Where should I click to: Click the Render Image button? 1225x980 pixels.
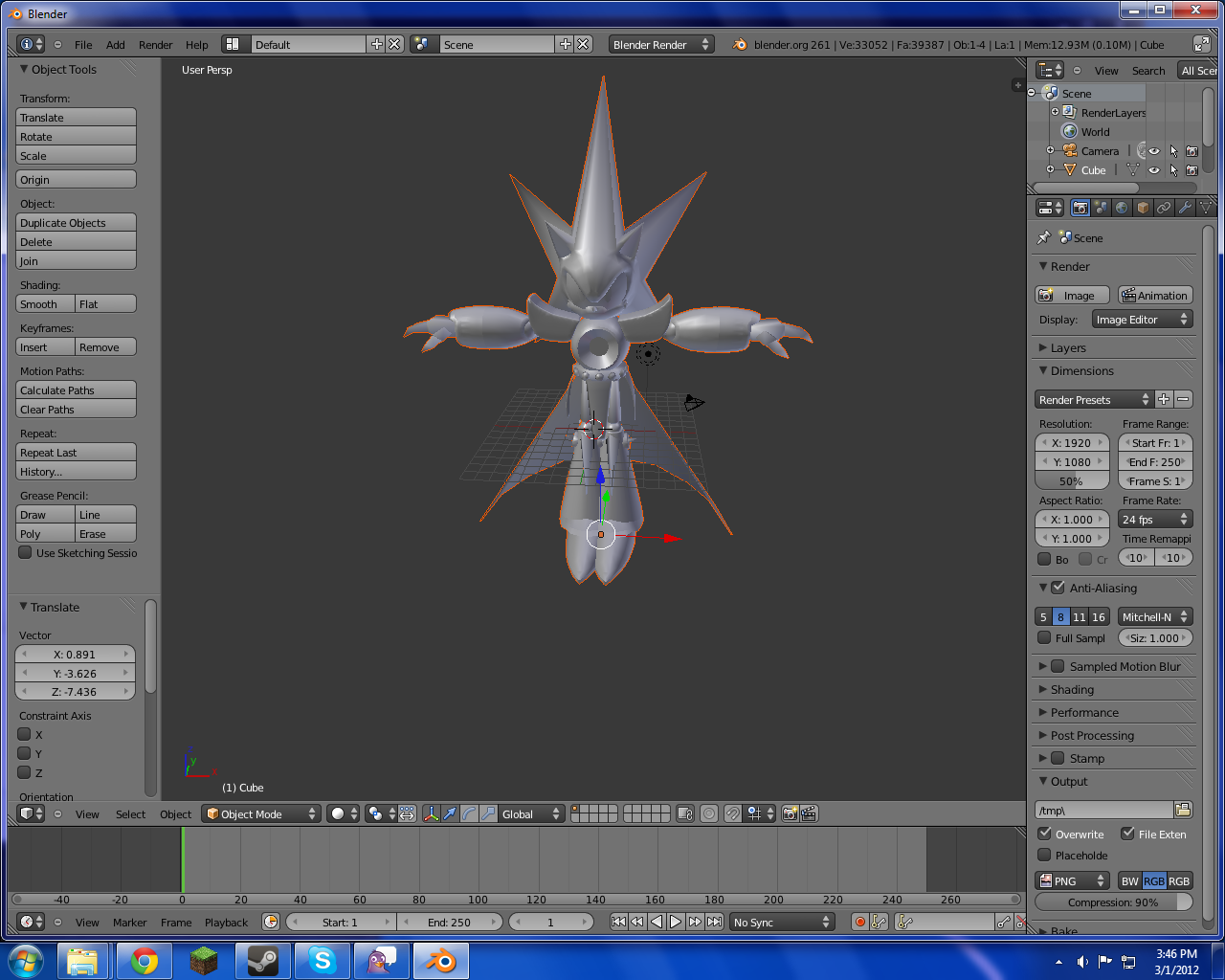[x=1072, y=295]
